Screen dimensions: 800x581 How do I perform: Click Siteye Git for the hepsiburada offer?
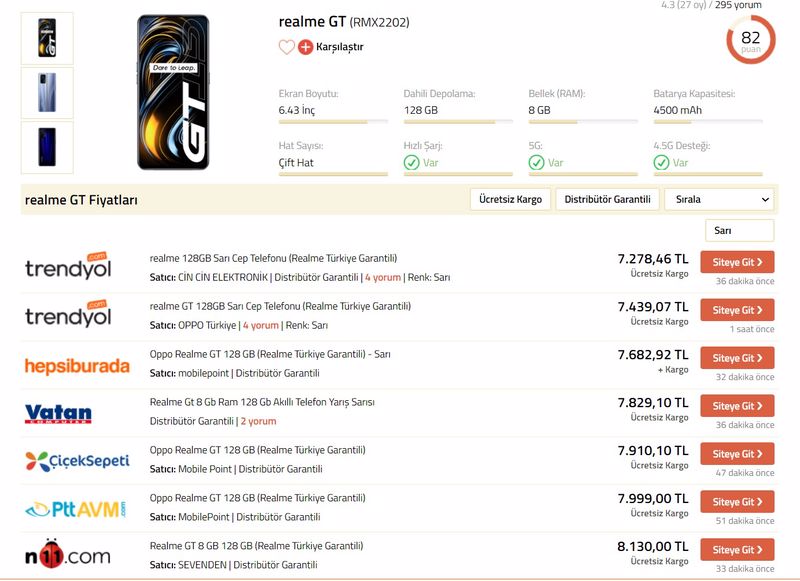pos(737,358)
